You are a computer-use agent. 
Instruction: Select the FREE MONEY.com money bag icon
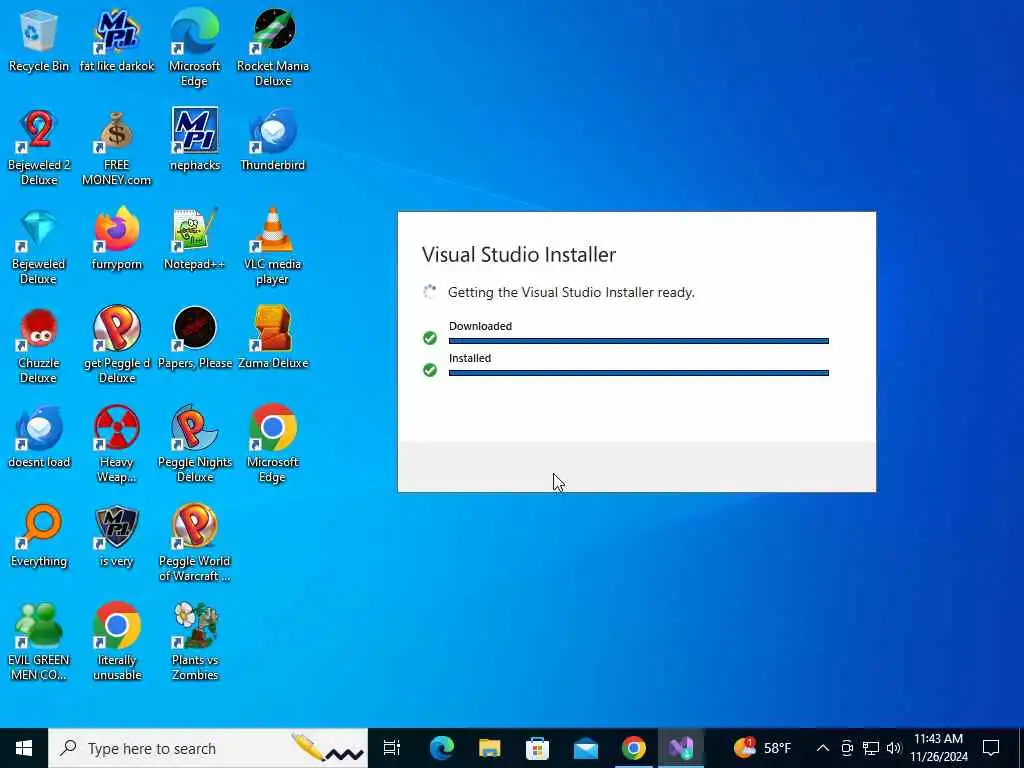(117, 131)
